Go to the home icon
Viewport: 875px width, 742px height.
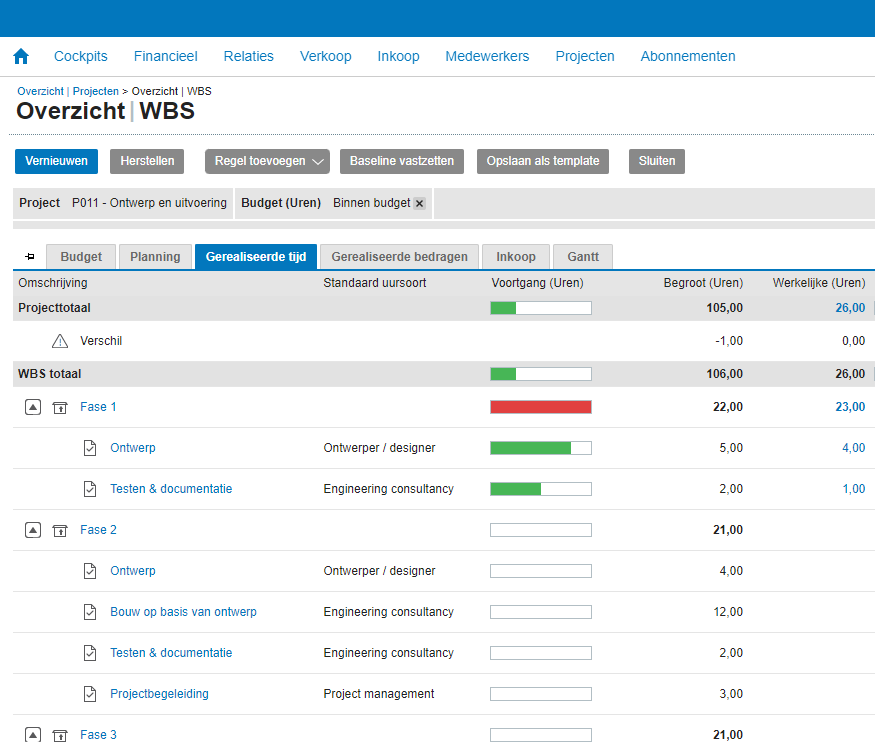coord(21,56)
